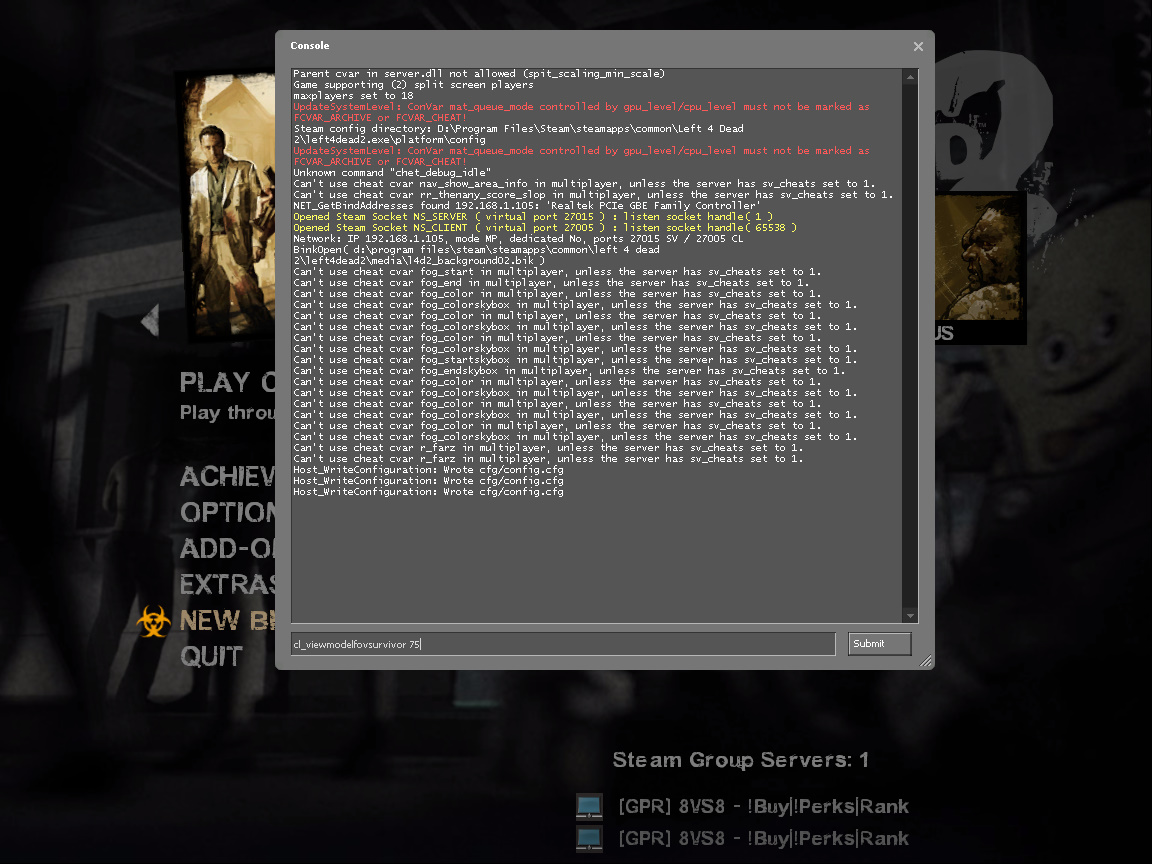Click the rr_thenany_score_slop cheat line
The height and width of the screenshot is (864, 1152).
tap(593, 195)
